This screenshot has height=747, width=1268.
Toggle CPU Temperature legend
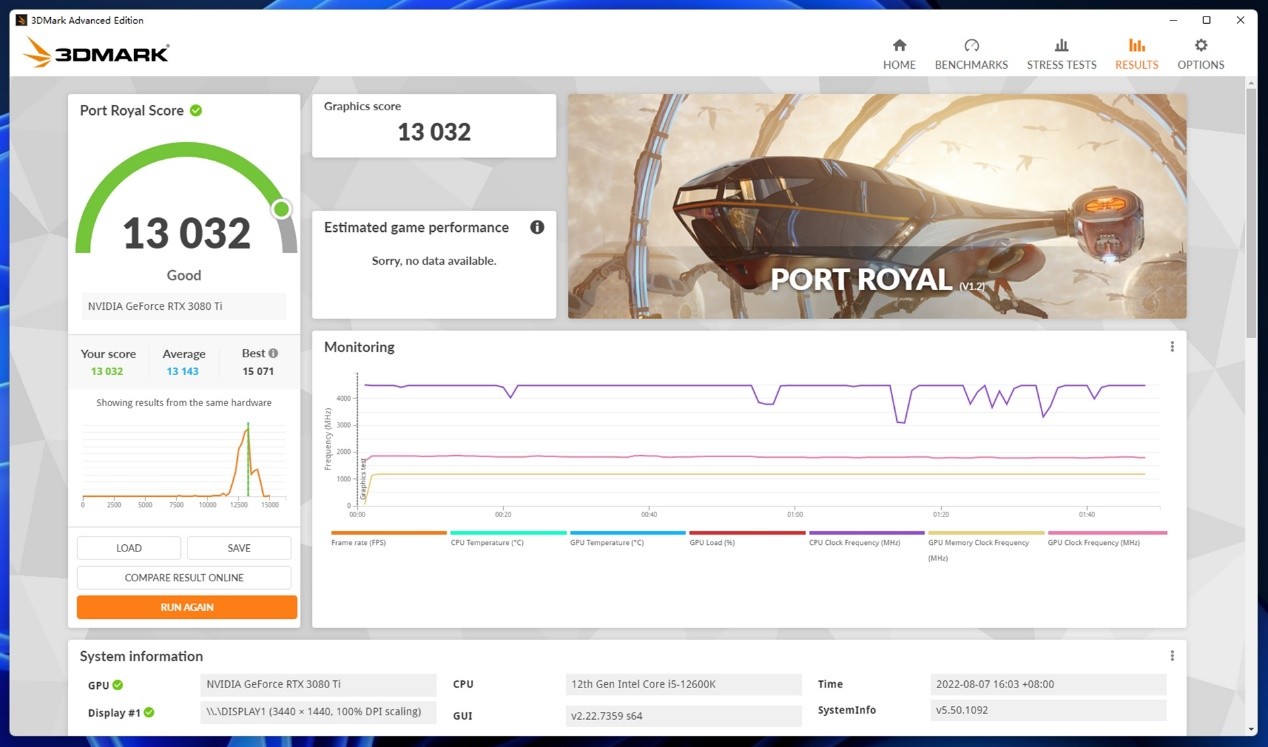[508, 538]
